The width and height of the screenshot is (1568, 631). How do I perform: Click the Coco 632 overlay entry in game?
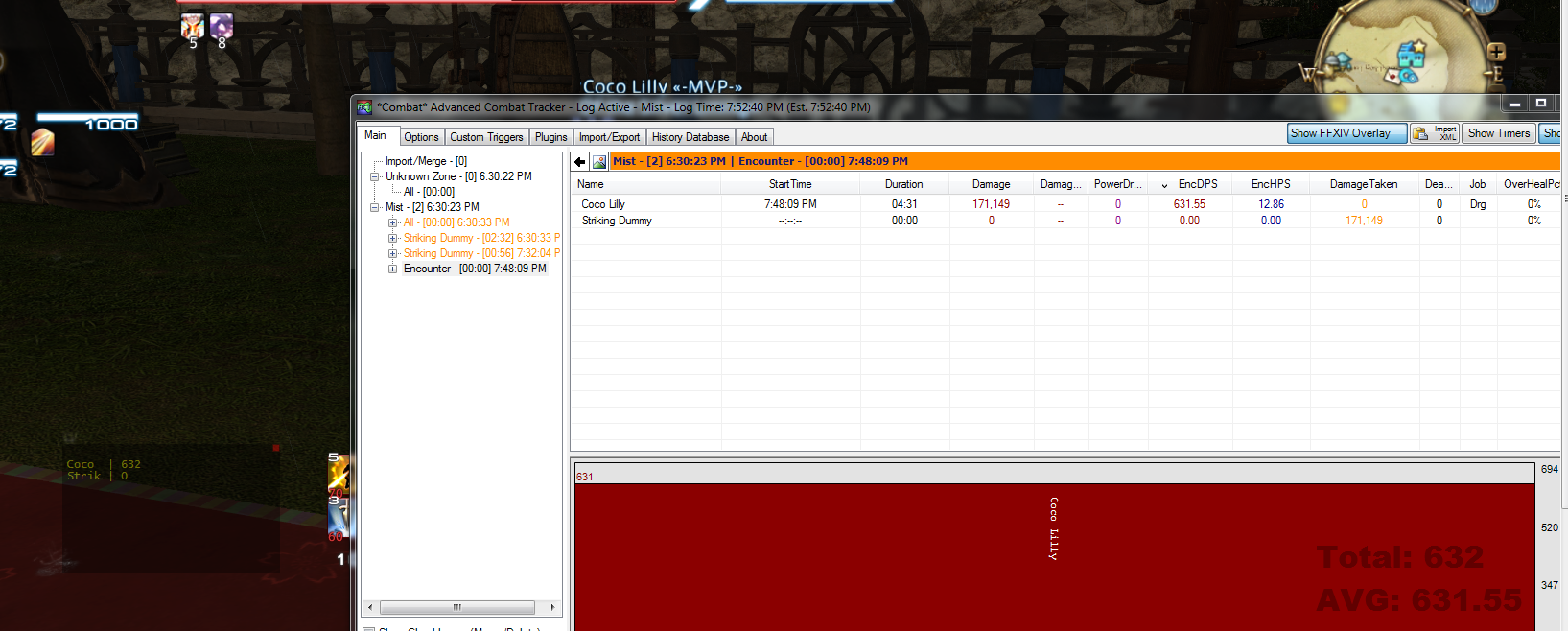[x=104, y=464]
